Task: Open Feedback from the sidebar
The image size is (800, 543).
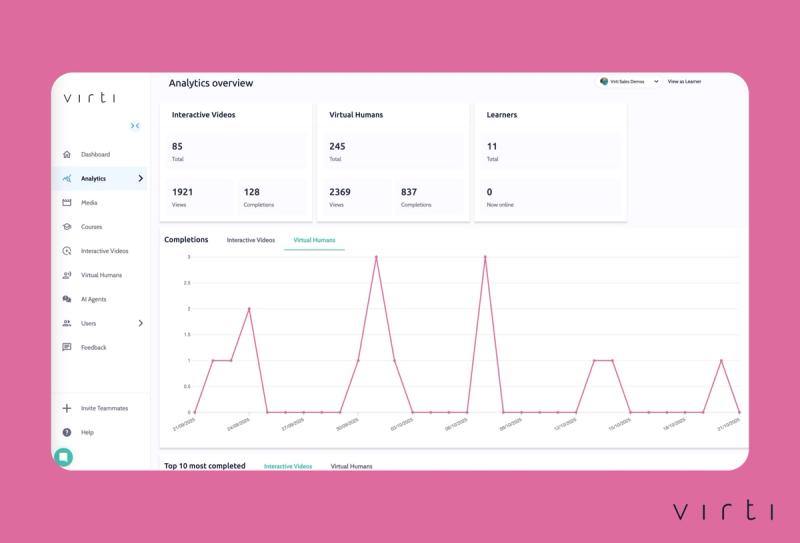Action: point(93,348)
